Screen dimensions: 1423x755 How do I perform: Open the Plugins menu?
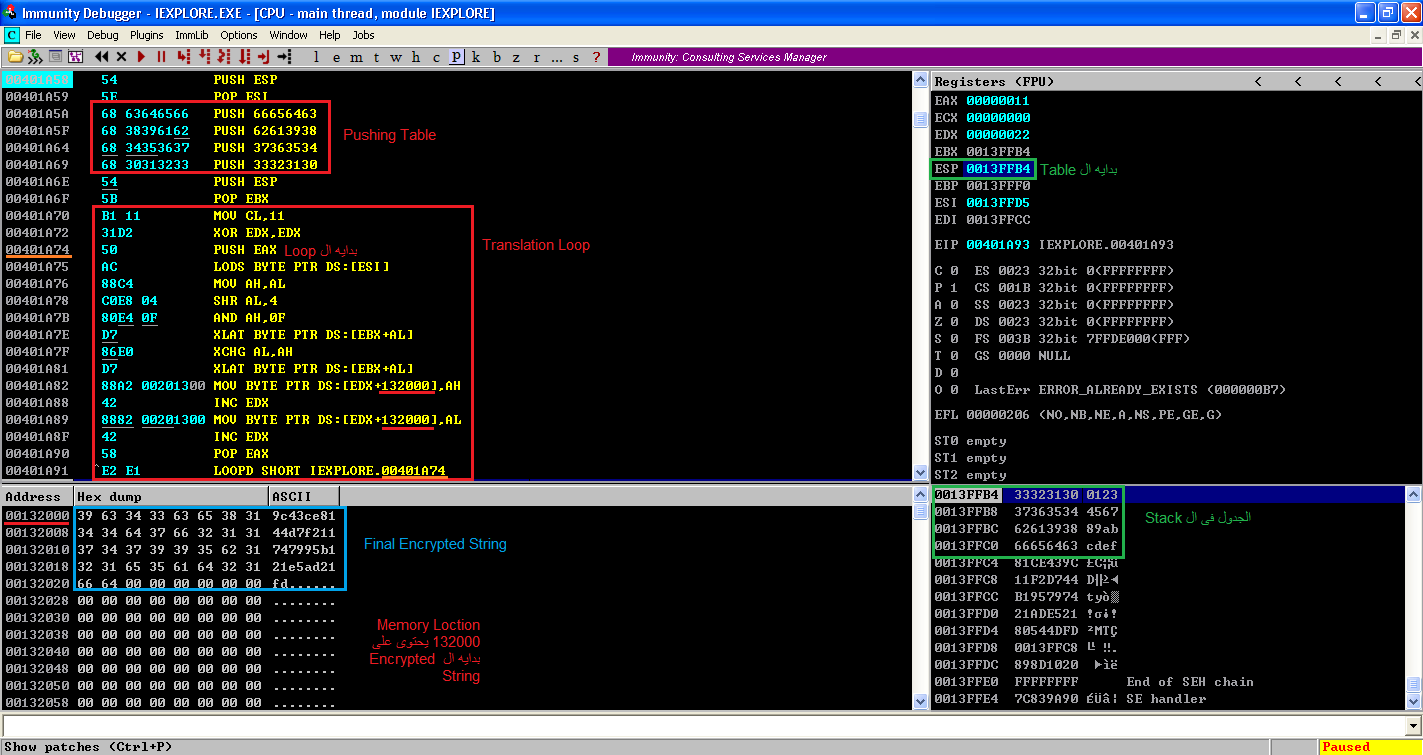[x=146, y=35]
